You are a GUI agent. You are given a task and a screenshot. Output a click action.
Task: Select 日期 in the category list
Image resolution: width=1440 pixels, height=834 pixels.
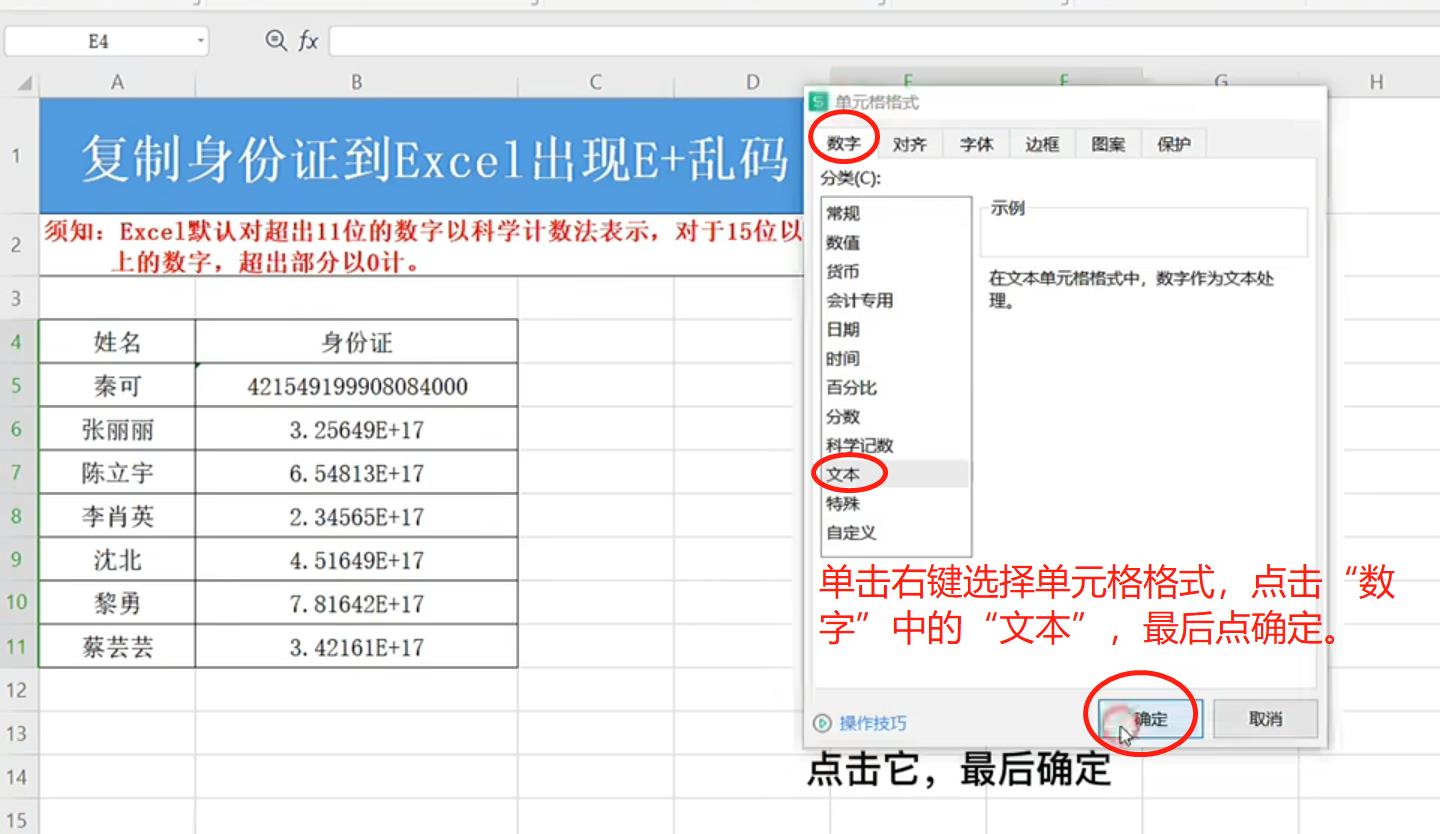tap(895, 329)
